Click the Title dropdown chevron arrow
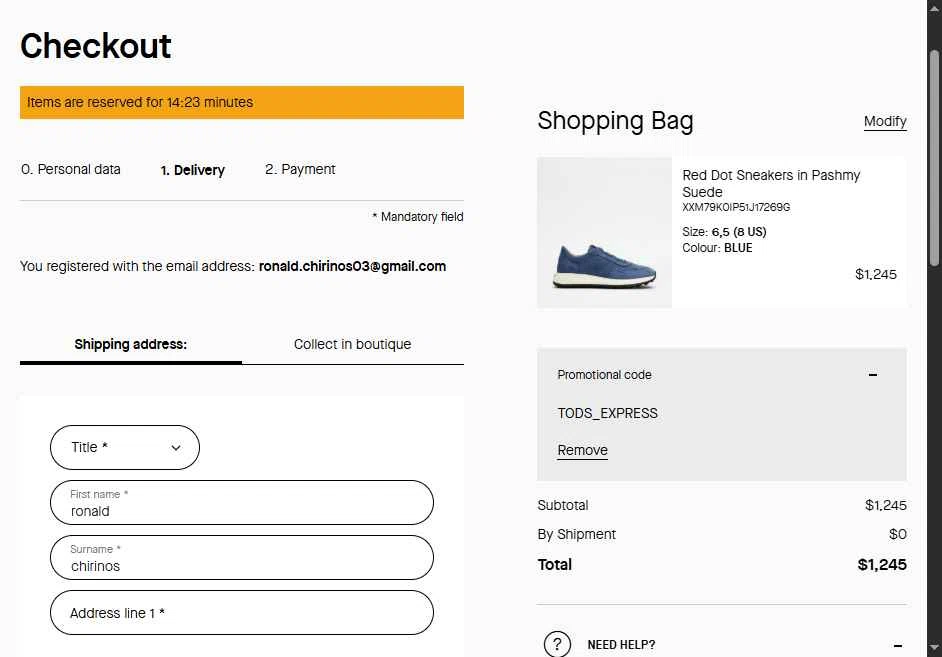942x657 pixels. pos(176,447)
